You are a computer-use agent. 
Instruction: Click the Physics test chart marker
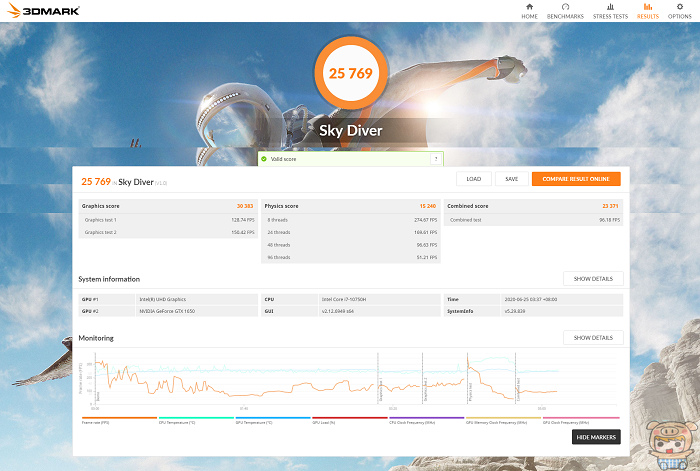pyautogui.click(x=471, y=392)
